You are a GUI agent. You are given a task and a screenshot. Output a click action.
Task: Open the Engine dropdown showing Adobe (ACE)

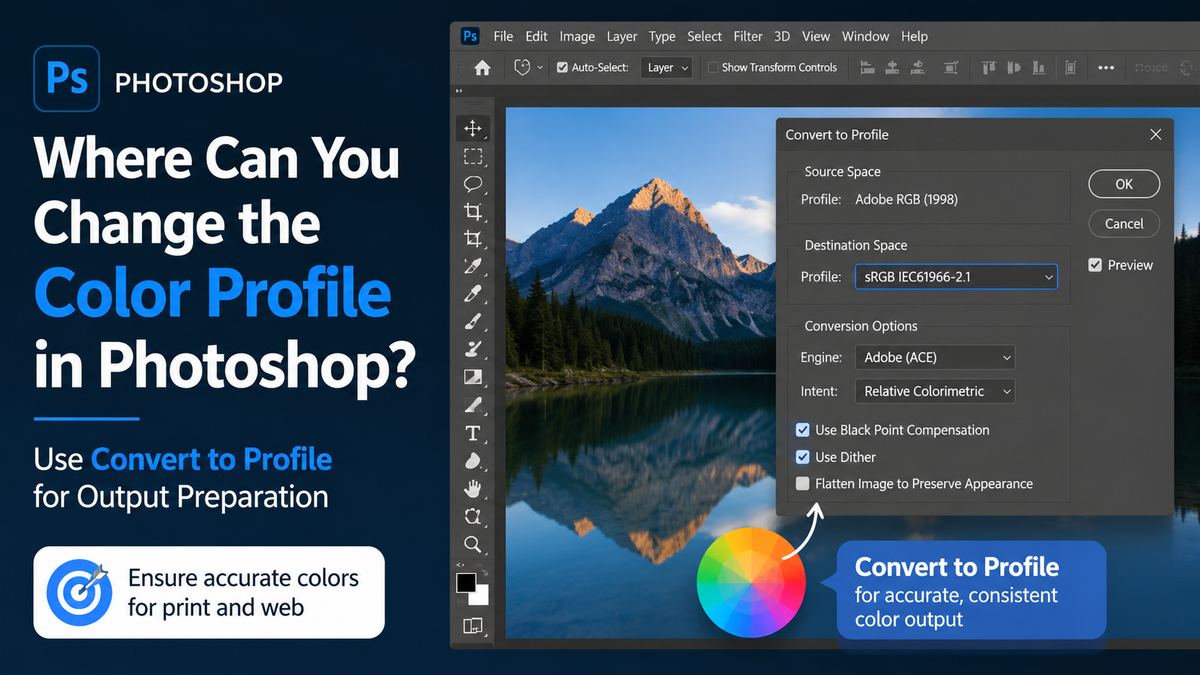pyautogui.click(x=935, y=357)
